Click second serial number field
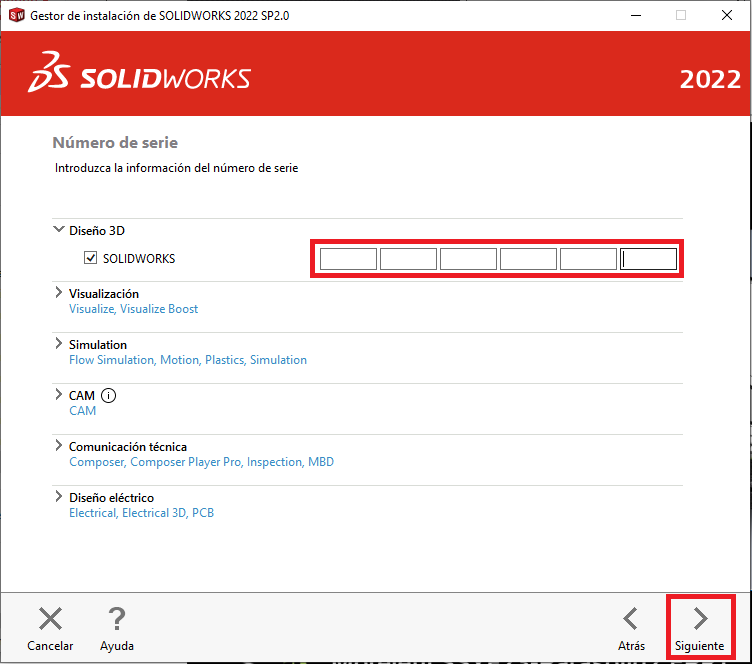752x664 pixels. (x=408, y=259)
